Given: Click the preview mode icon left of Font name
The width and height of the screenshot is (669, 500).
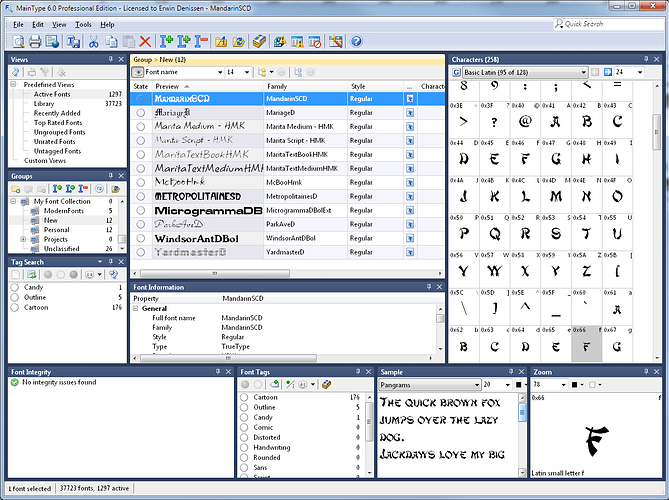Looking at the screenshot, I should tap(137, 72).
